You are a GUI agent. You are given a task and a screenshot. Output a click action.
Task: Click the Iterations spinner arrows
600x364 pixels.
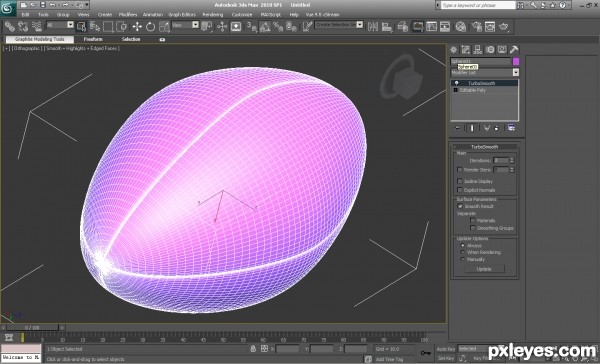coord(512,160)
